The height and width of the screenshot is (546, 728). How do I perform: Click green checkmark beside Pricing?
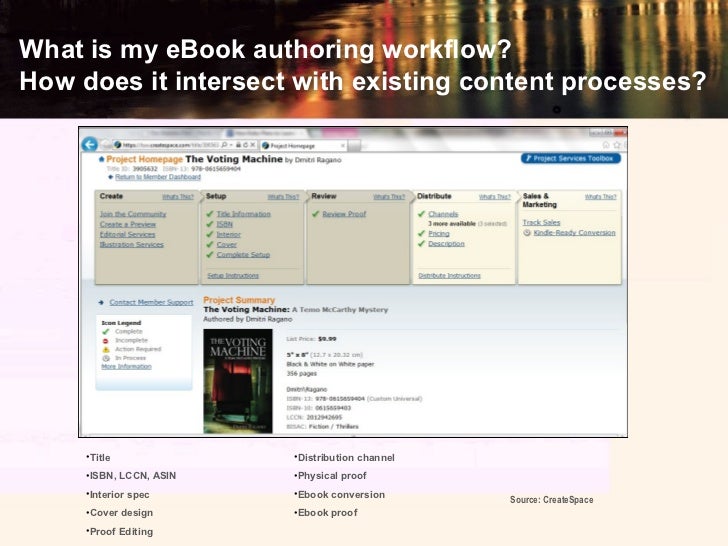coord(422,234)
